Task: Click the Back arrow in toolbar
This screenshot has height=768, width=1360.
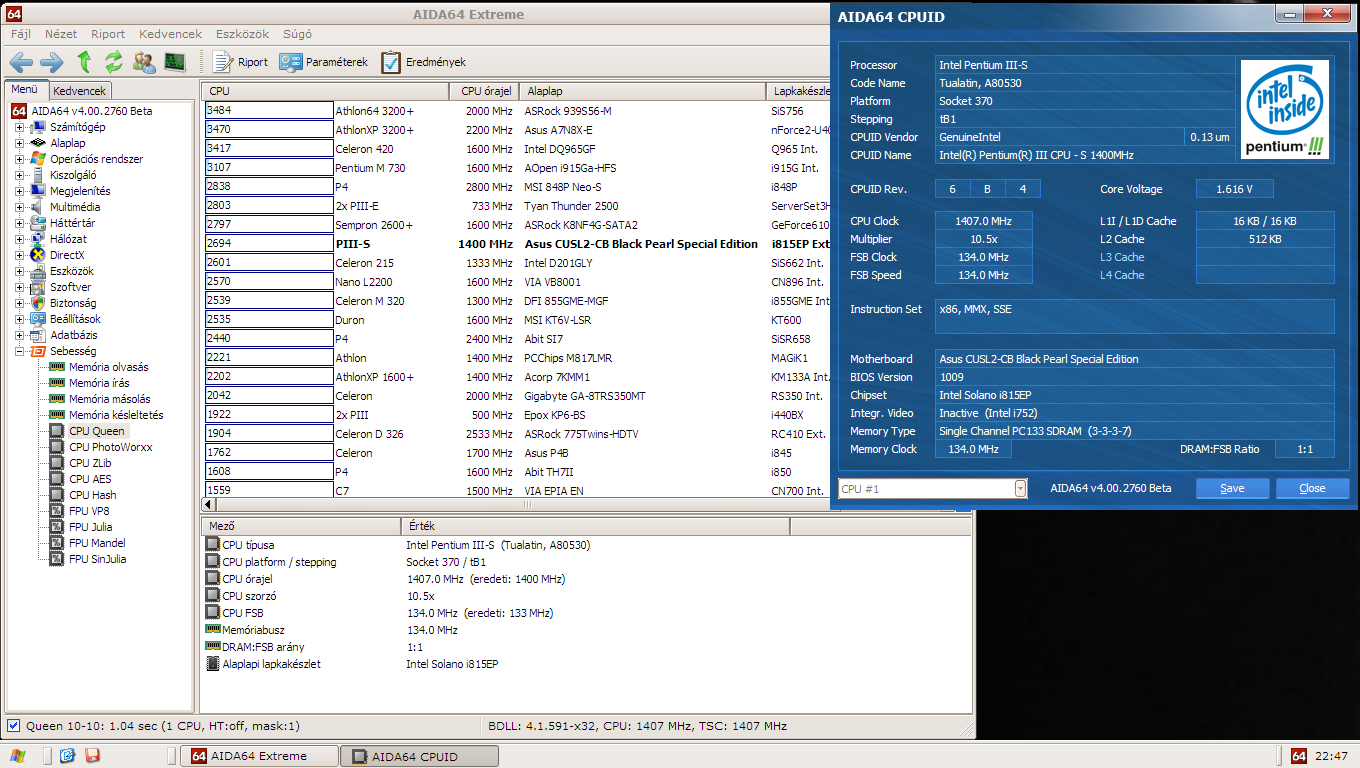Action: 21,62
